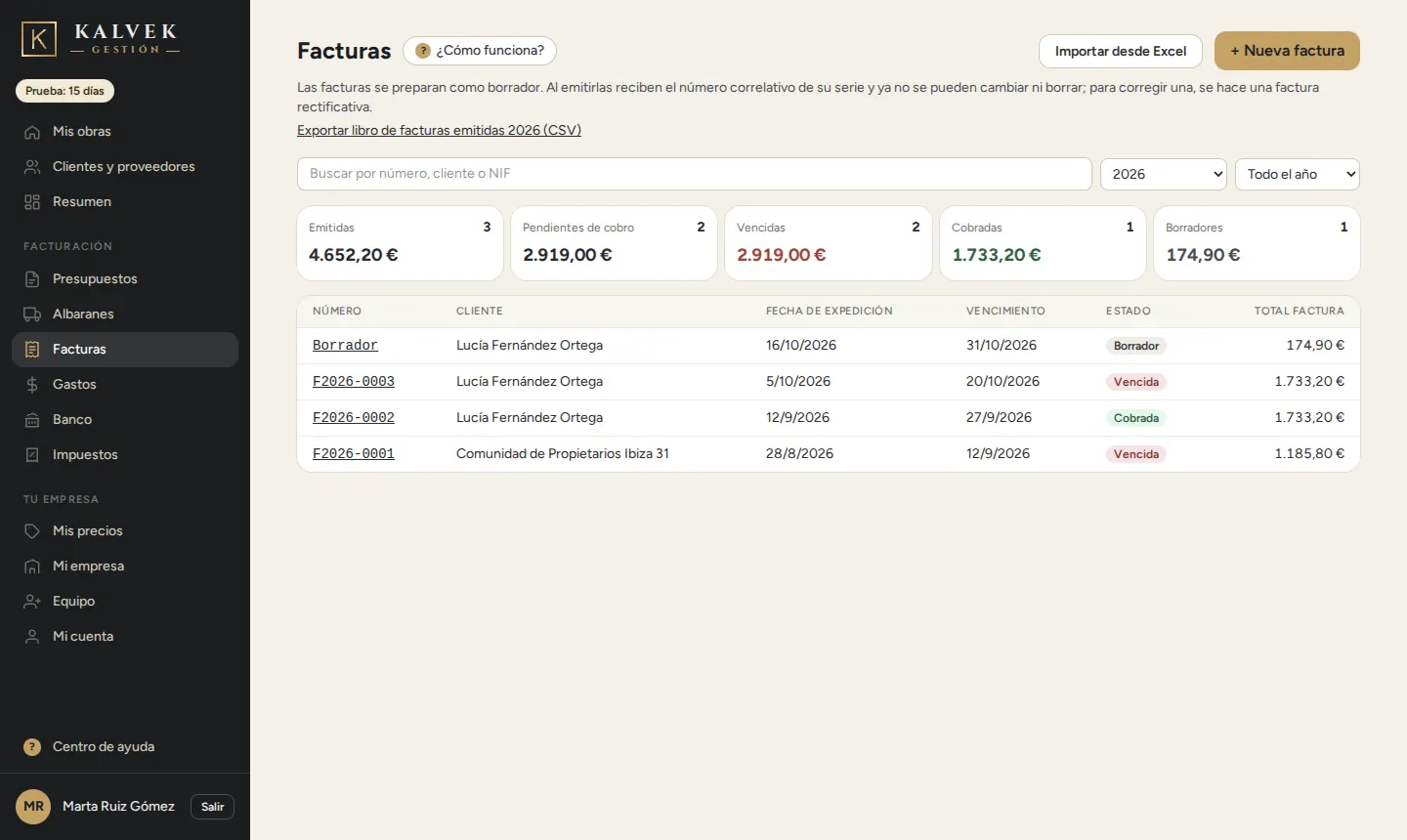Click the Mis precios tag icon

[32, 531]
